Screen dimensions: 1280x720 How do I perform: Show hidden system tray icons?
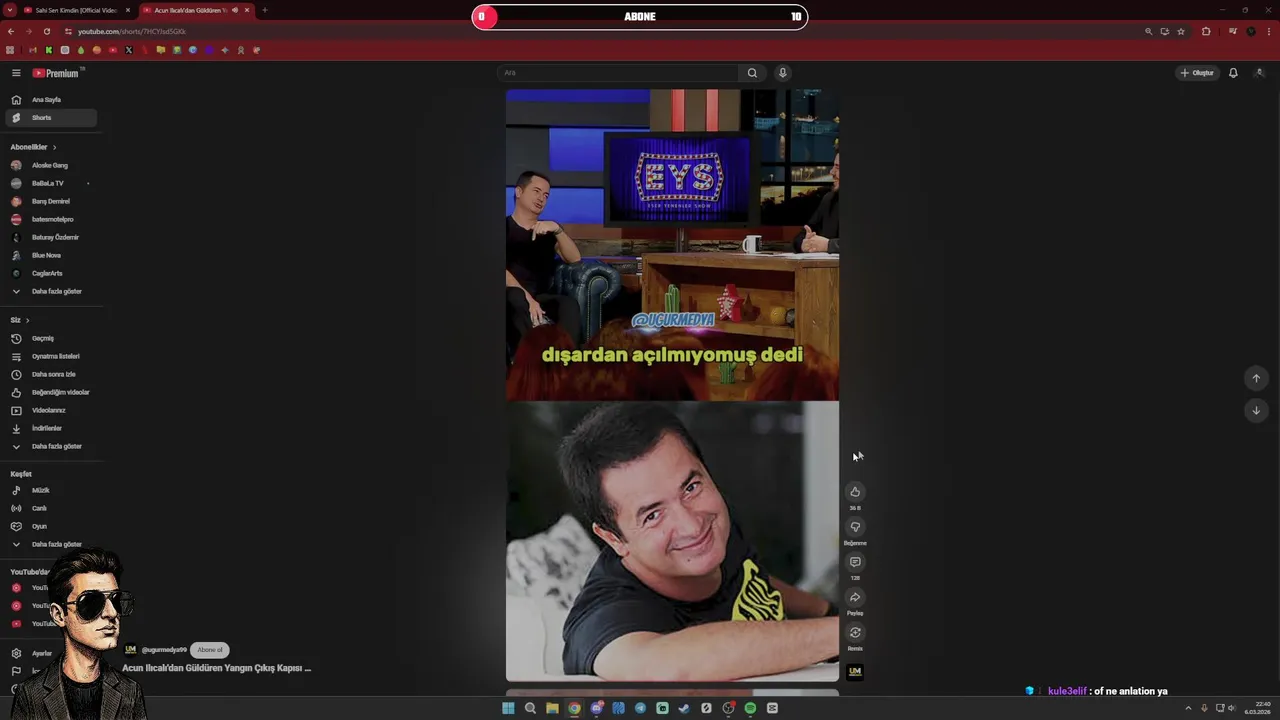coord(1188,708)
